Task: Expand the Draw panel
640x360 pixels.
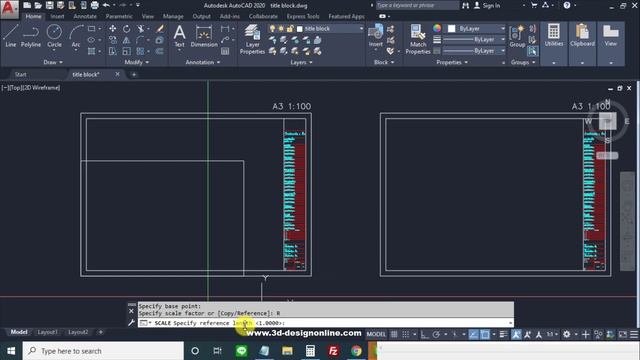Action: click(53, 62)
